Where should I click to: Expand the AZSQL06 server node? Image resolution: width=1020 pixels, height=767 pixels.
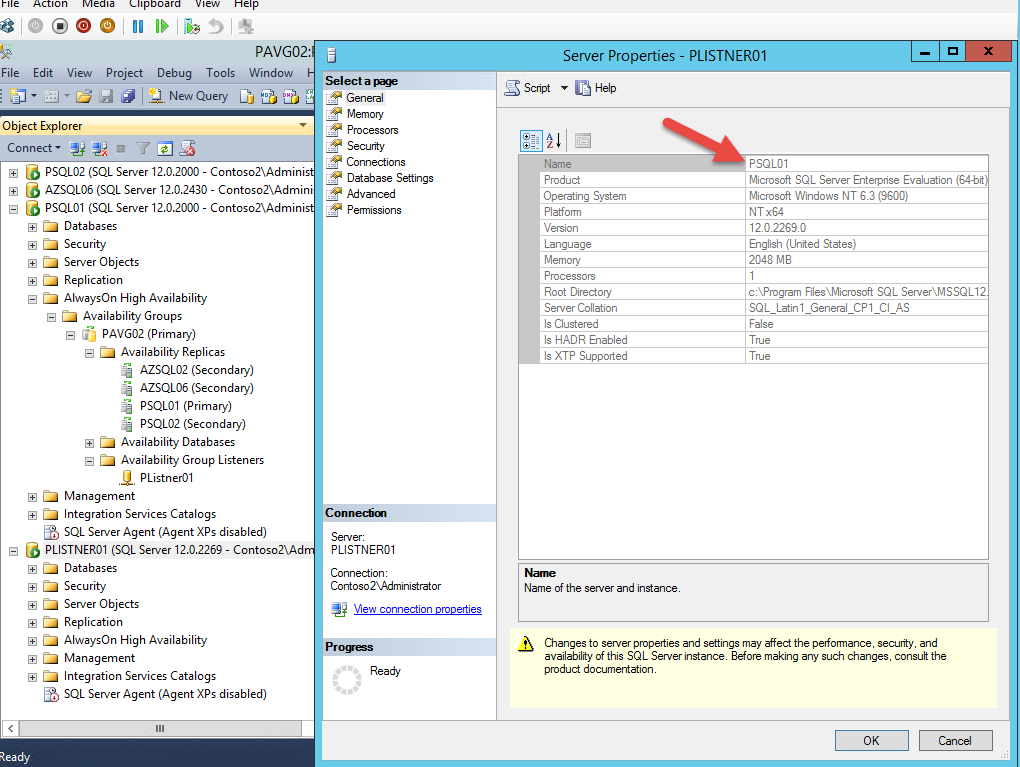[x=13, y=191]
